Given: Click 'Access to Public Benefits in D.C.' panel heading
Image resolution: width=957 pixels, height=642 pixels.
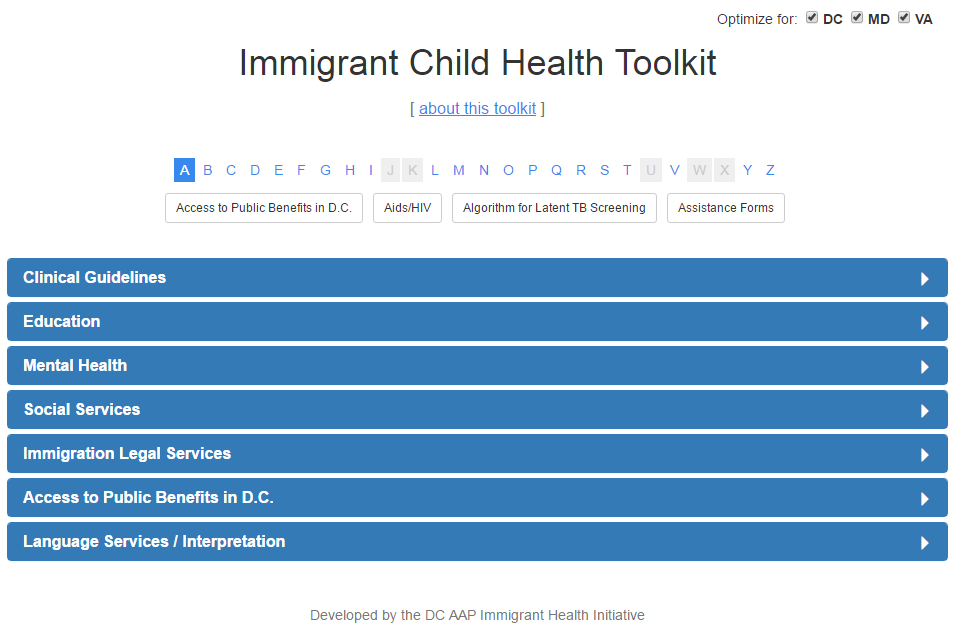Looking at the screenshot, I should pyautogui.click(x=477, y=497).
